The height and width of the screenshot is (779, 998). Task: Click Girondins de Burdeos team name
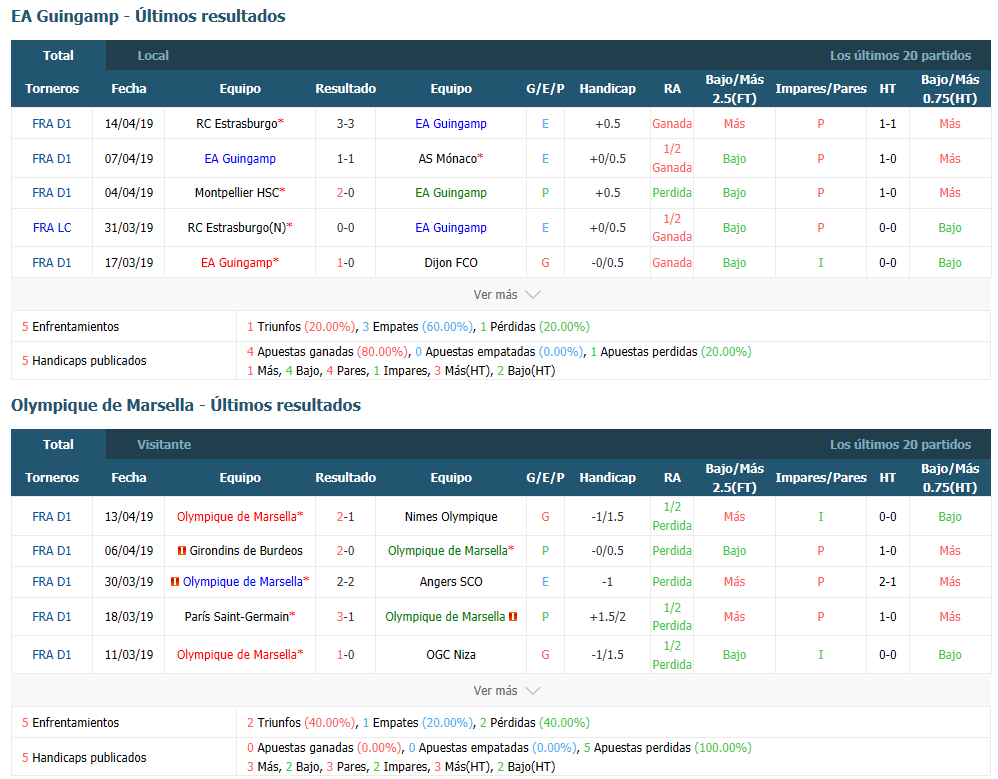246,551
